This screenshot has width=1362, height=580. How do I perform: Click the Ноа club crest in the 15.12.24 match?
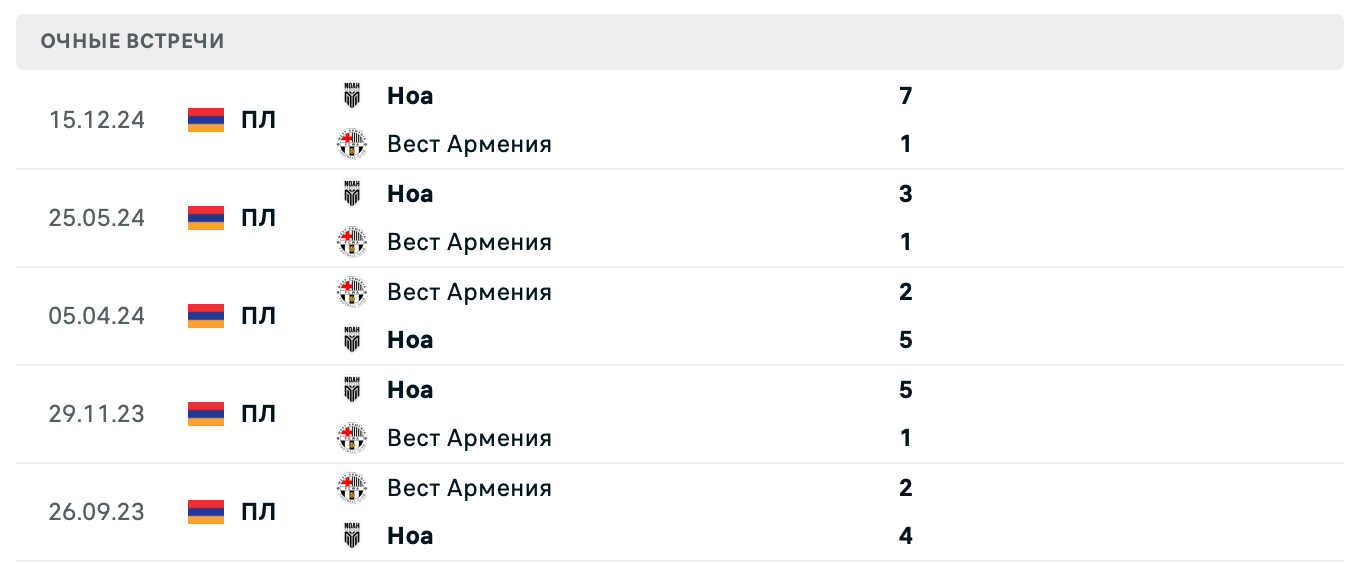(352, 95)
